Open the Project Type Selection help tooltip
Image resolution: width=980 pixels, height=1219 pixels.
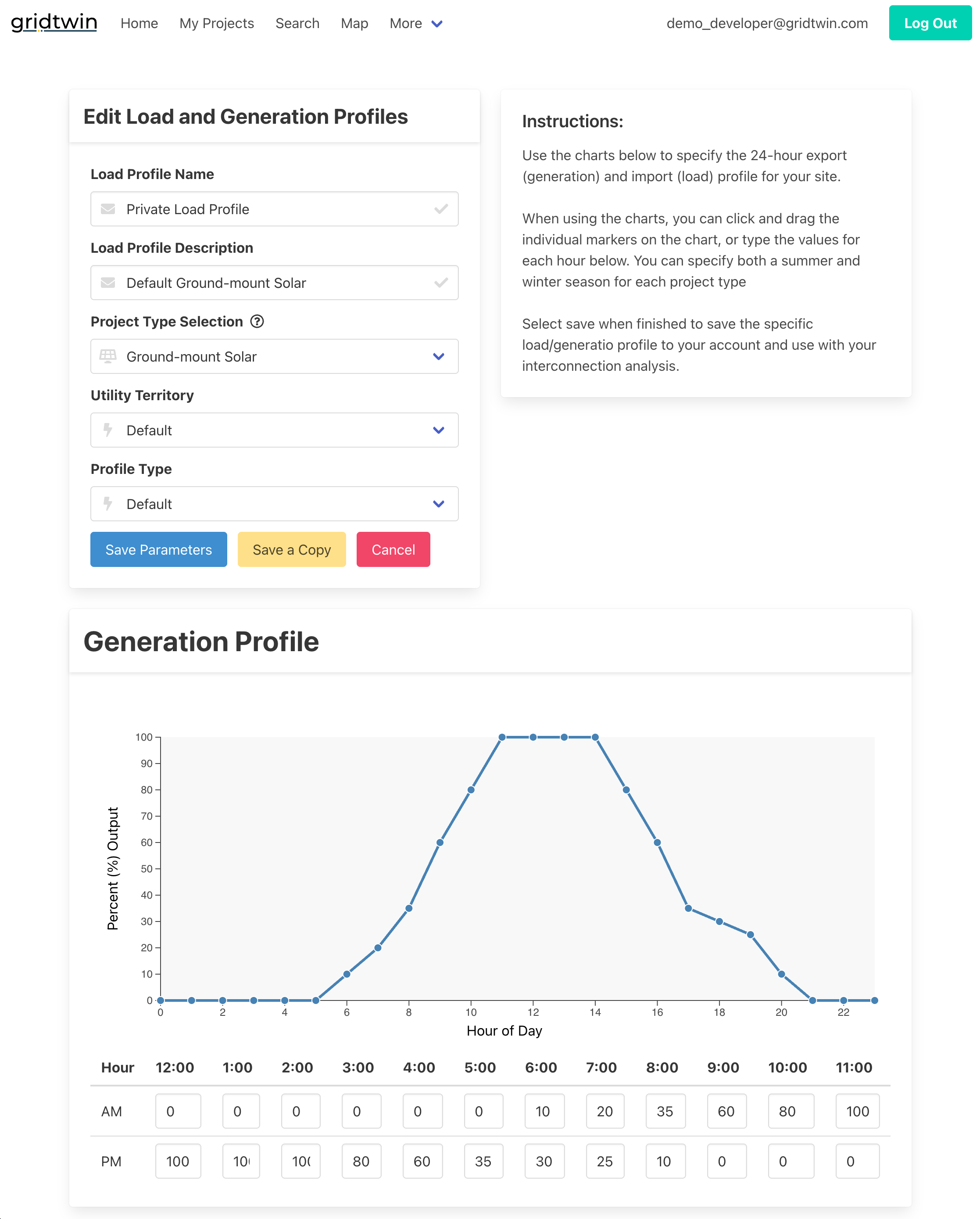(x=257, y=321)
